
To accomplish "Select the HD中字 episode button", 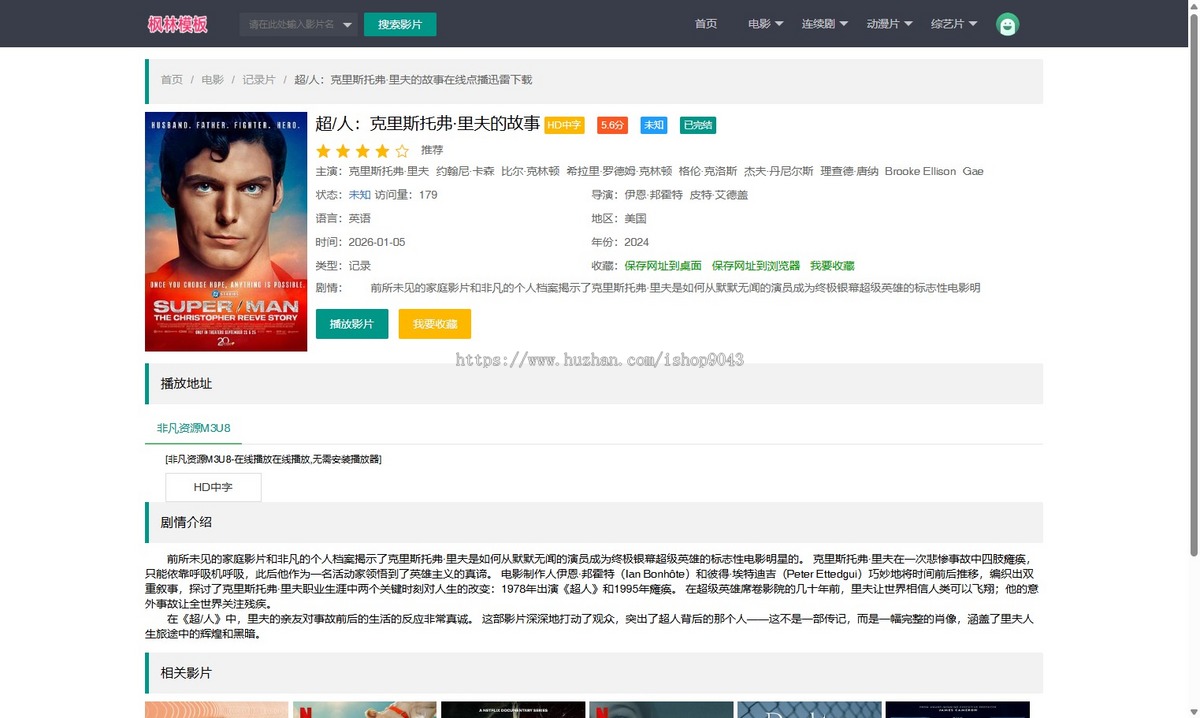I will click(x=213, y=487).
